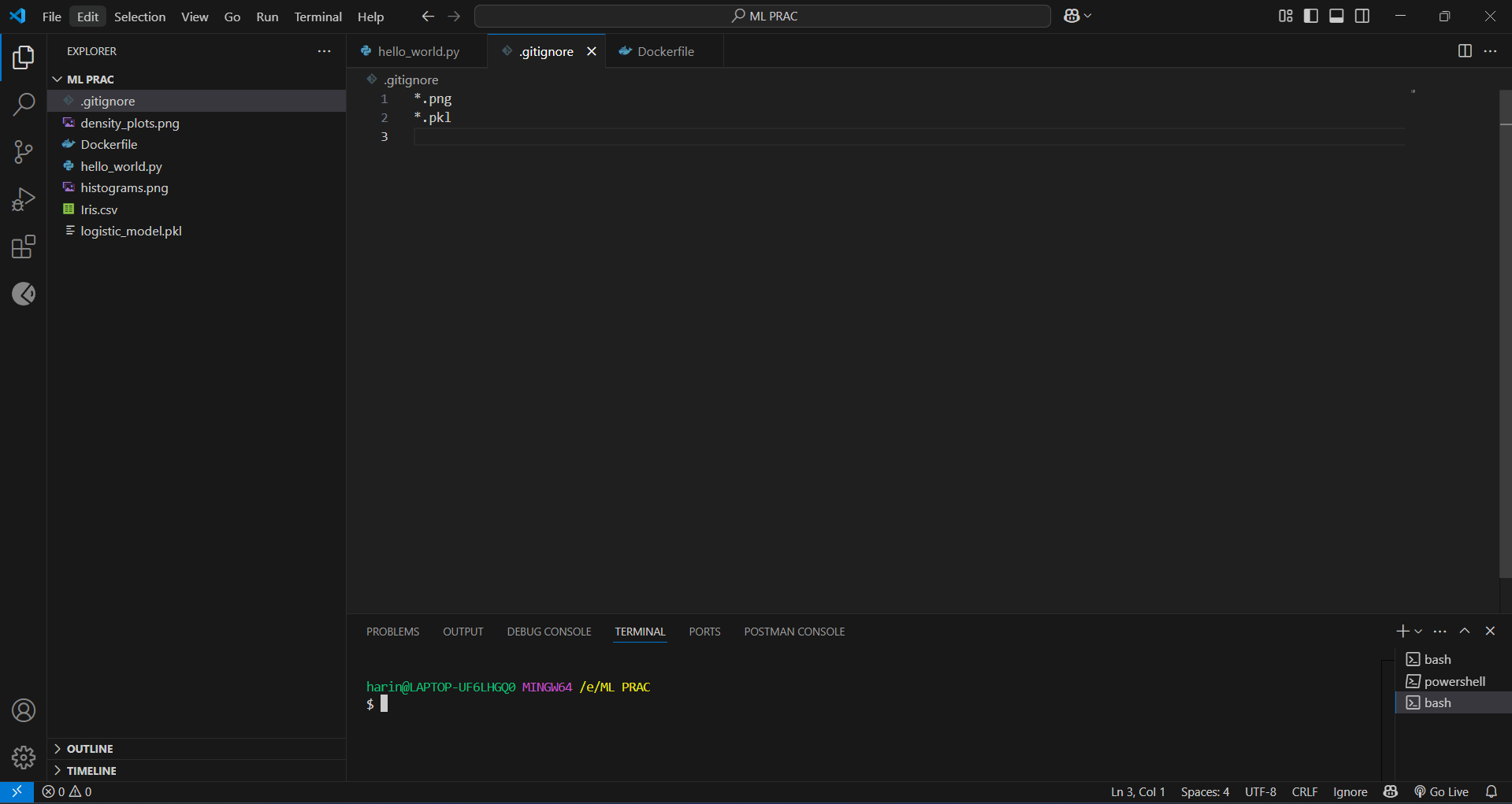
Task: Open the Manage gear icon
Action: point(24,758)
